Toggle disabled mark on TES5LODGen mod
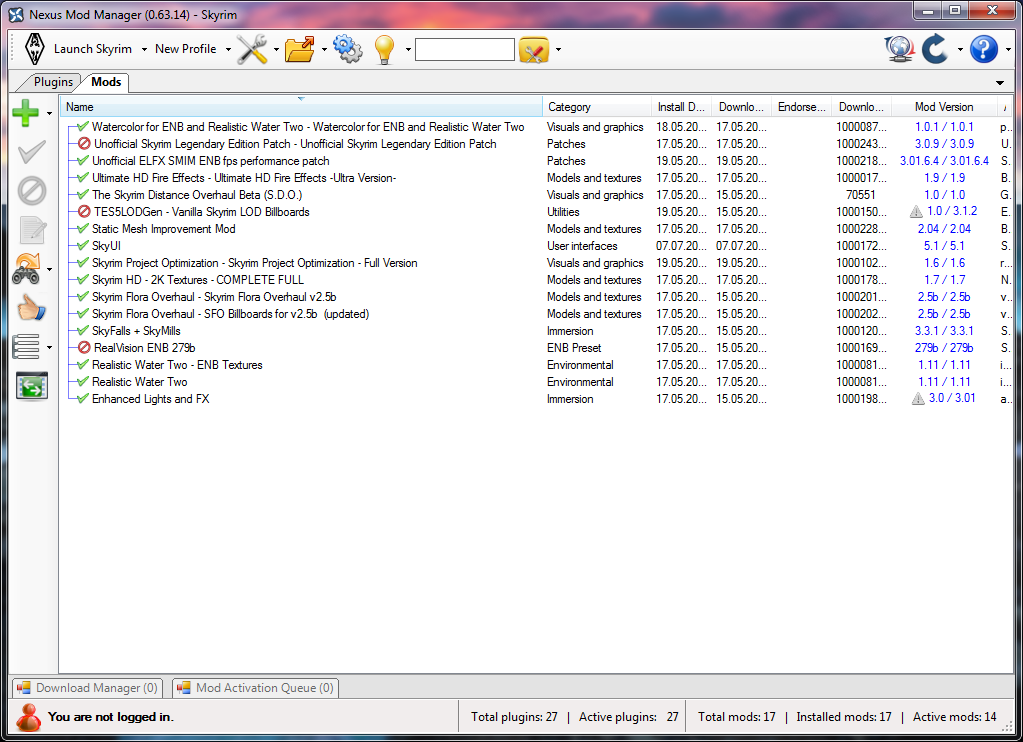This screenshot has height=742, width=1023. (84, 211)
